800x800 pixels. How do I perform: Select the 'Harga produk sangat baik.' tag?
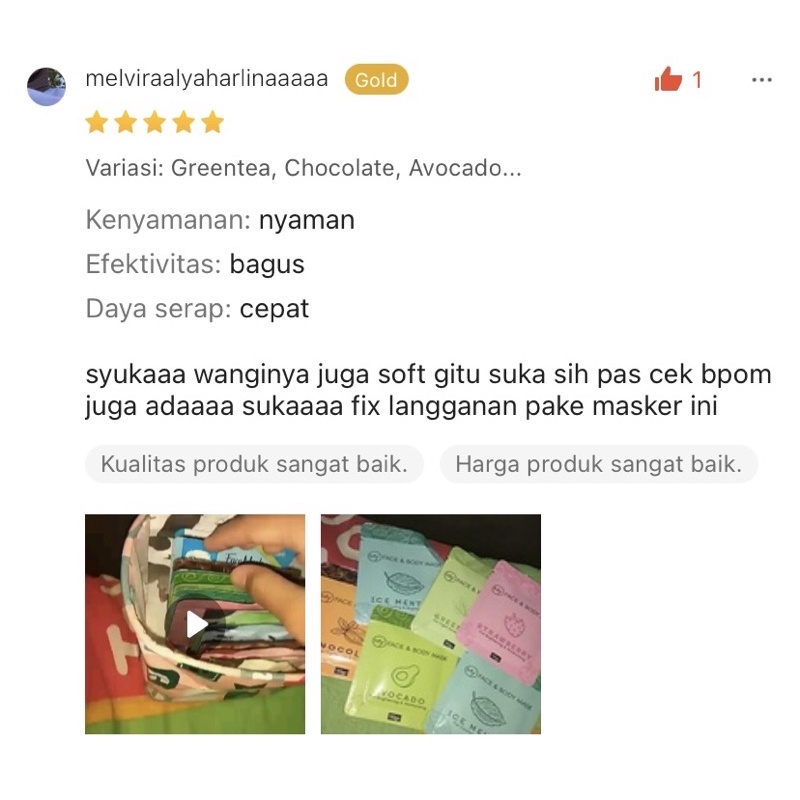click(x=598, y=464)
